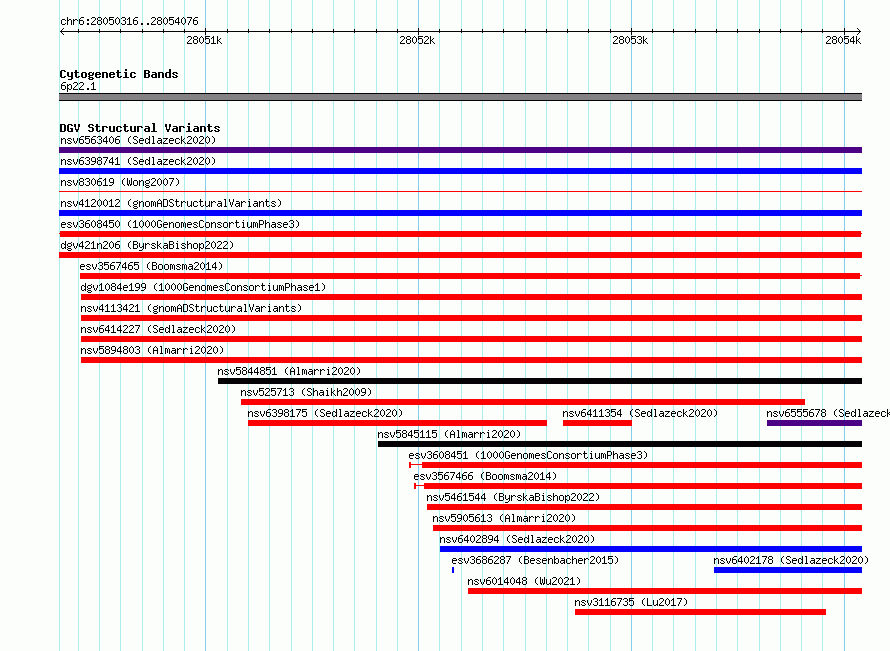Click the gray 6p22.1 cytogenetic band bar
This screenshot has width=890, height=651.
tap(460, 97)
